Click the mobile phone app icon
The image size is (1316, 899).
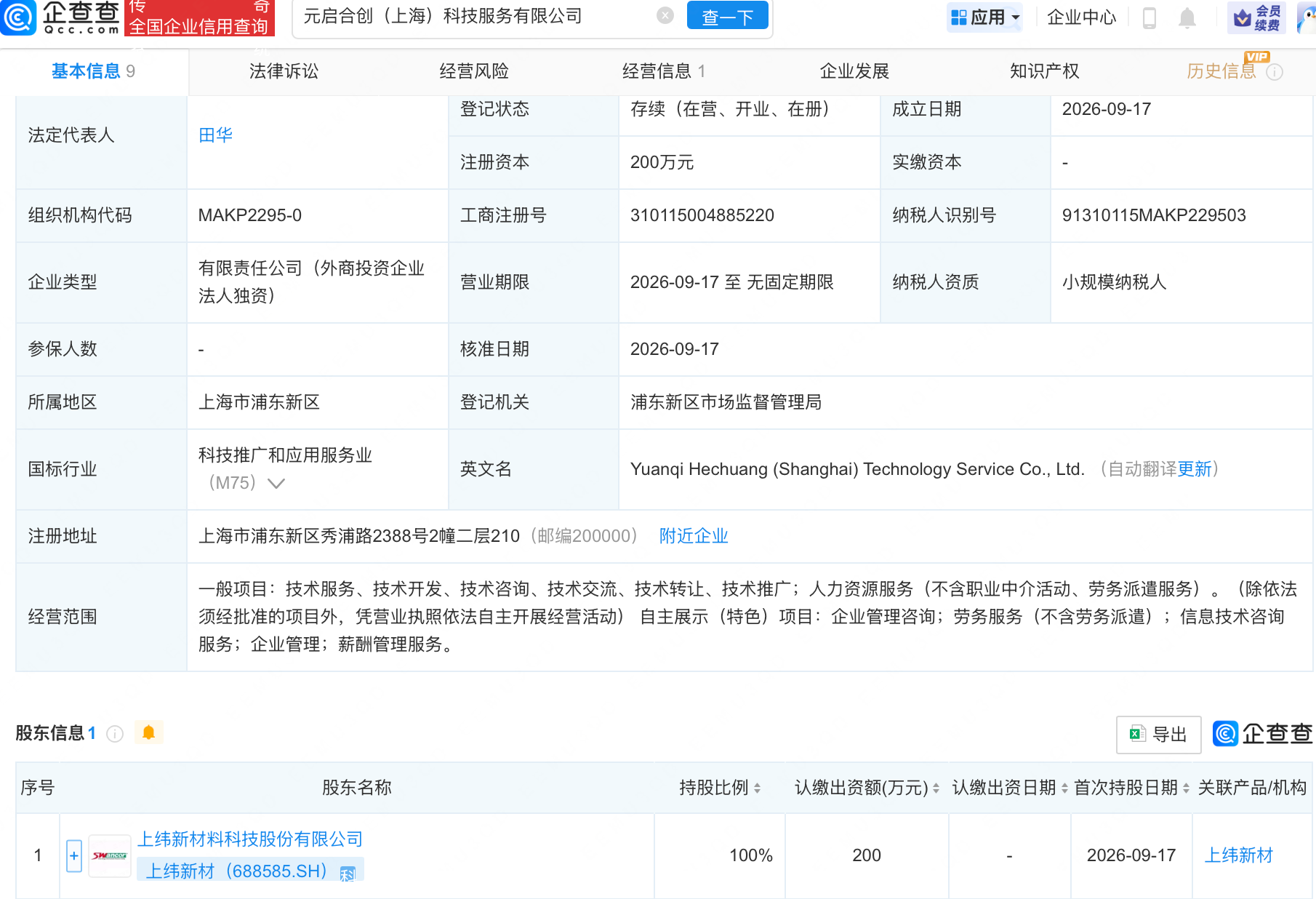coord(1150,17)
